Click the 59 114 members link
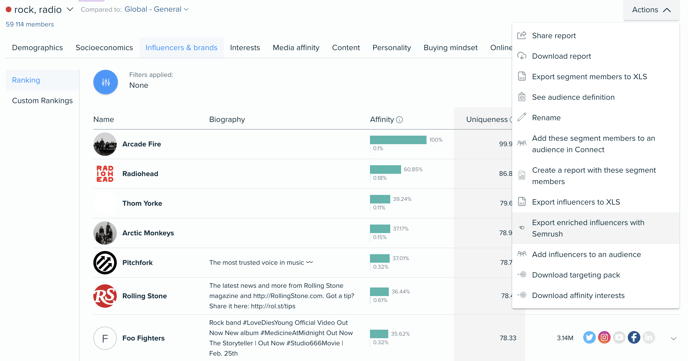The height and width of the screenshot is (361, 688). pyautogui.click(x=30, y=25)
